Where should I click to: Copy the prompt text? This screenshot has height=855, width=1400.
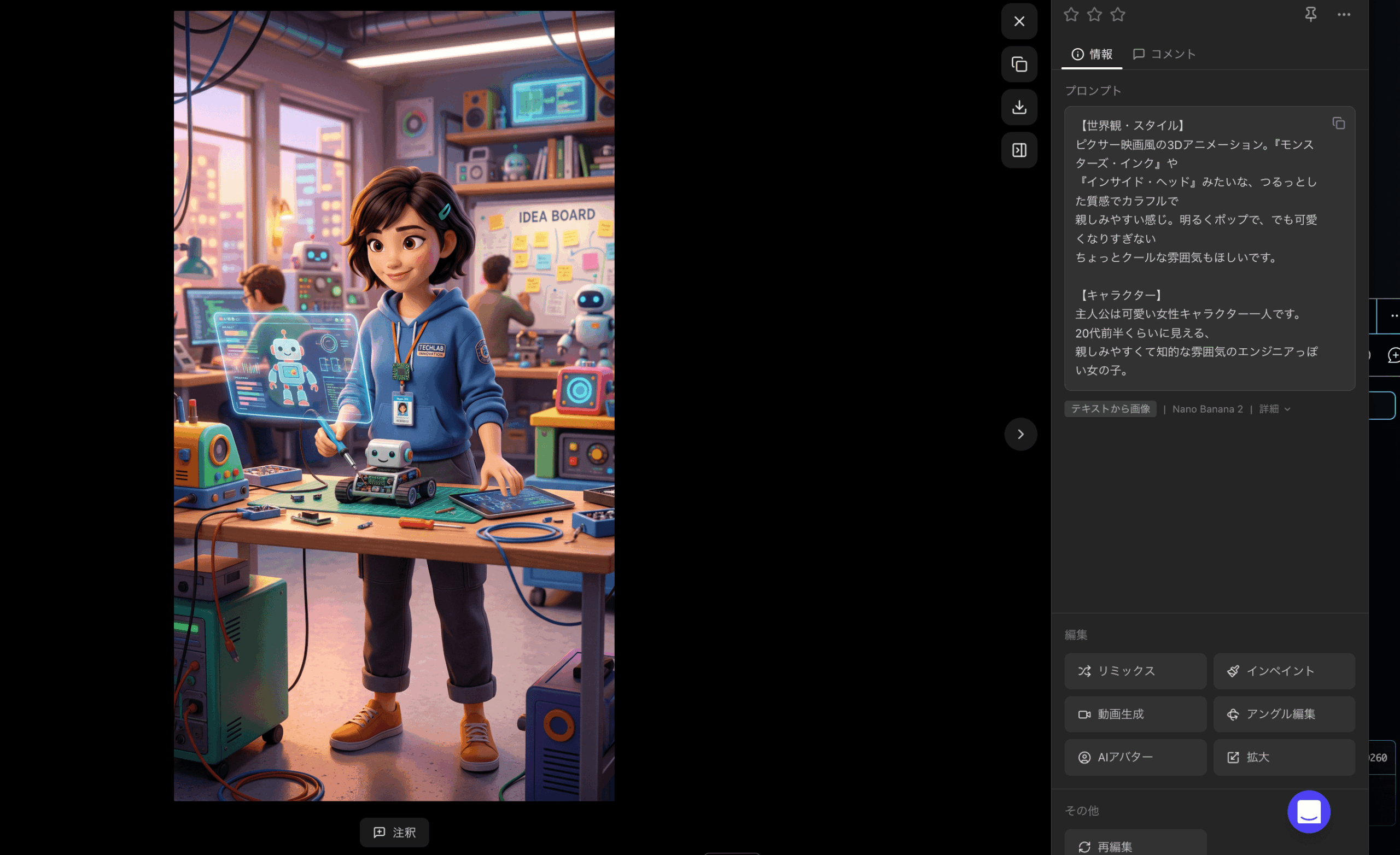(1338, 124)
